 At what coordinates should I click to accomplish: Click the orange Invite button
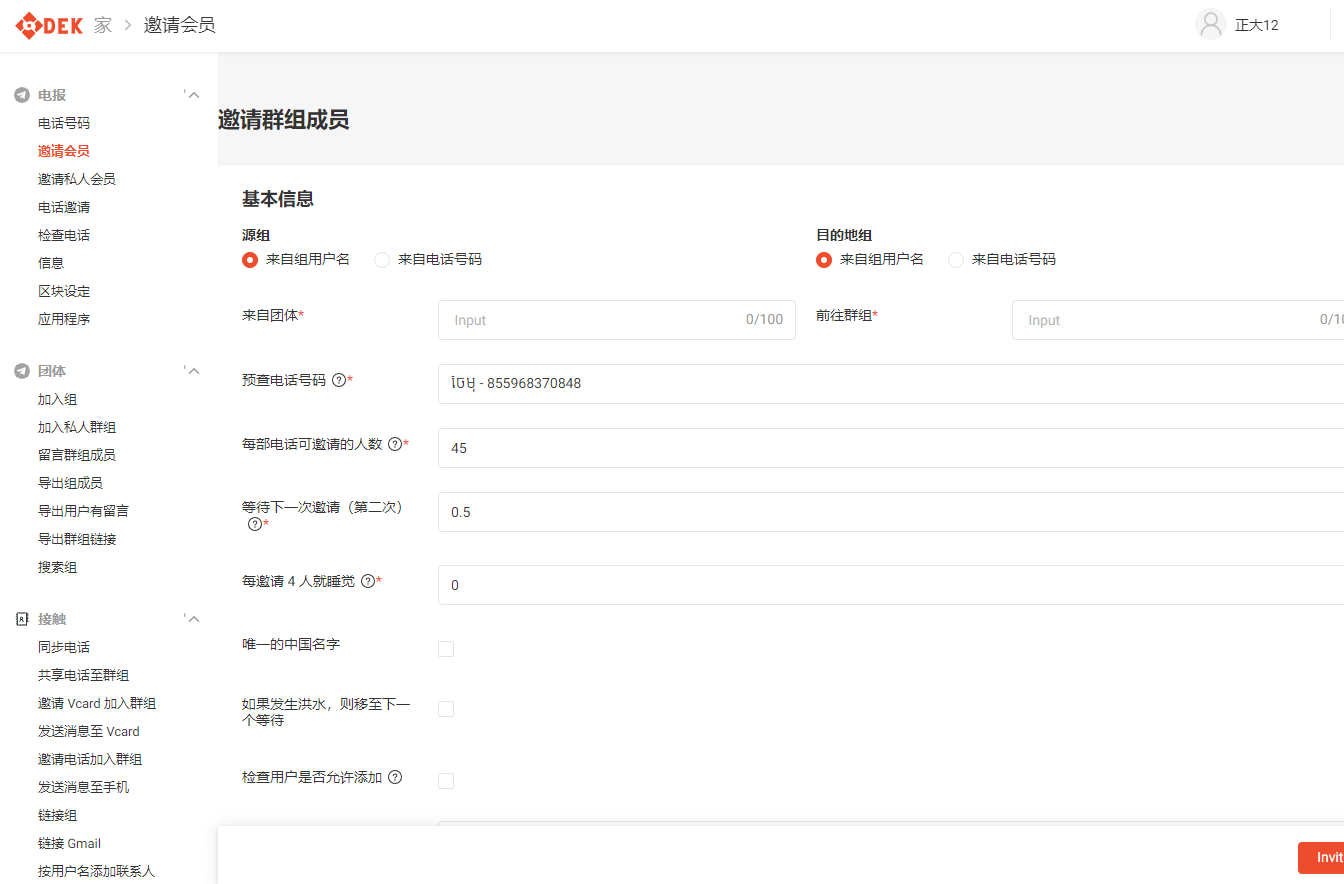point(1320,858)
